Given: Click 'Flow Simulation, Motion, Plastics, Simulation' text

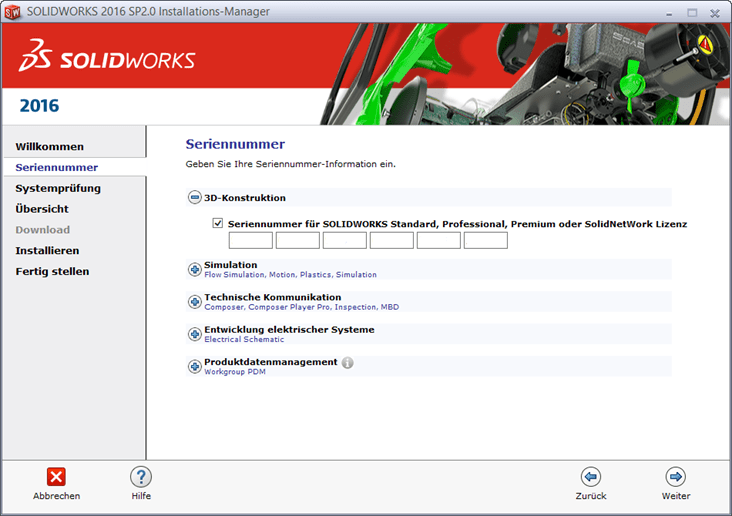Looking at the screenshot, I should tap(290, 275).
